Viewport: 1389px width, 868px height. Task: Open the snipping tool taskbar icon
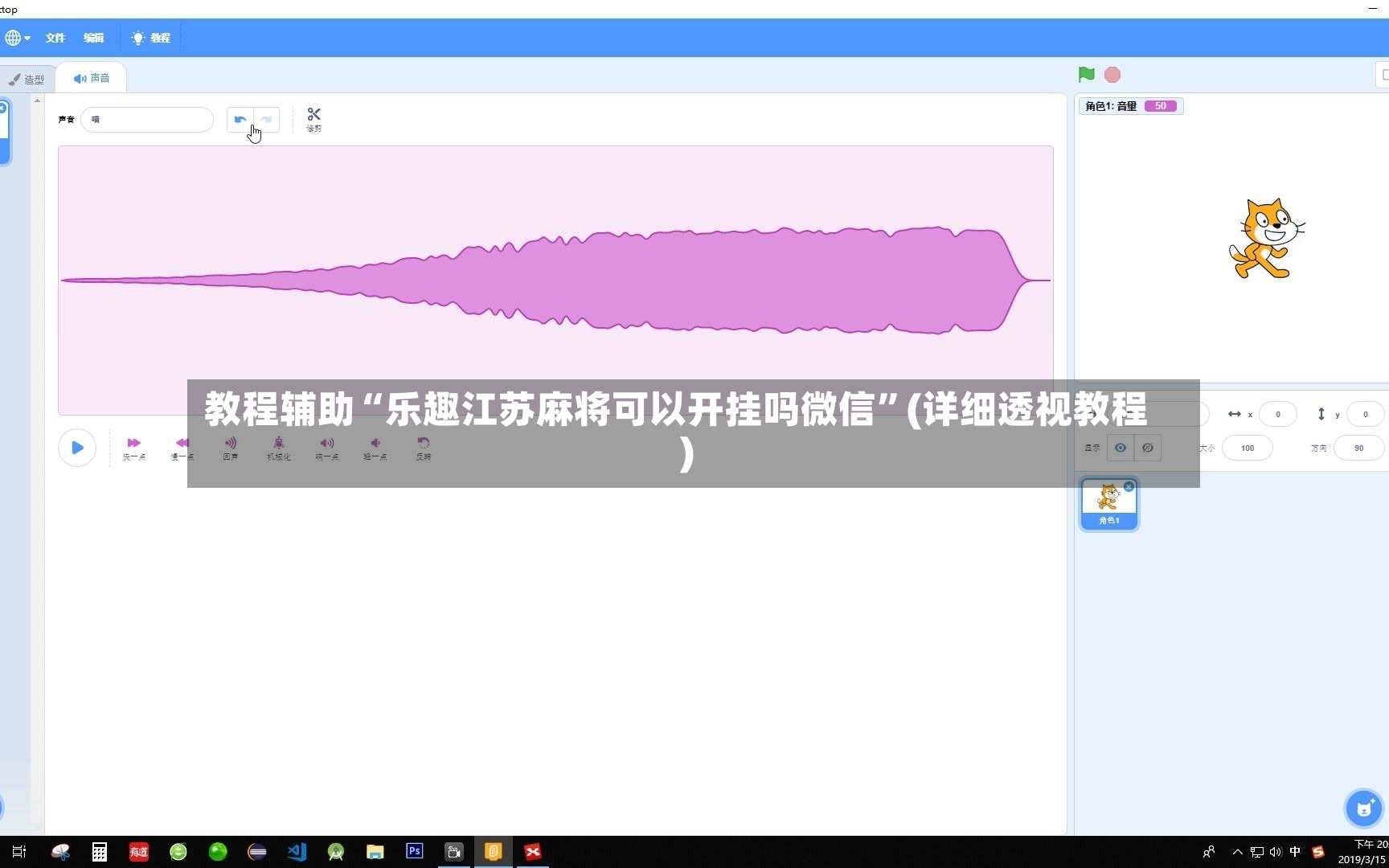pos(60,852)
